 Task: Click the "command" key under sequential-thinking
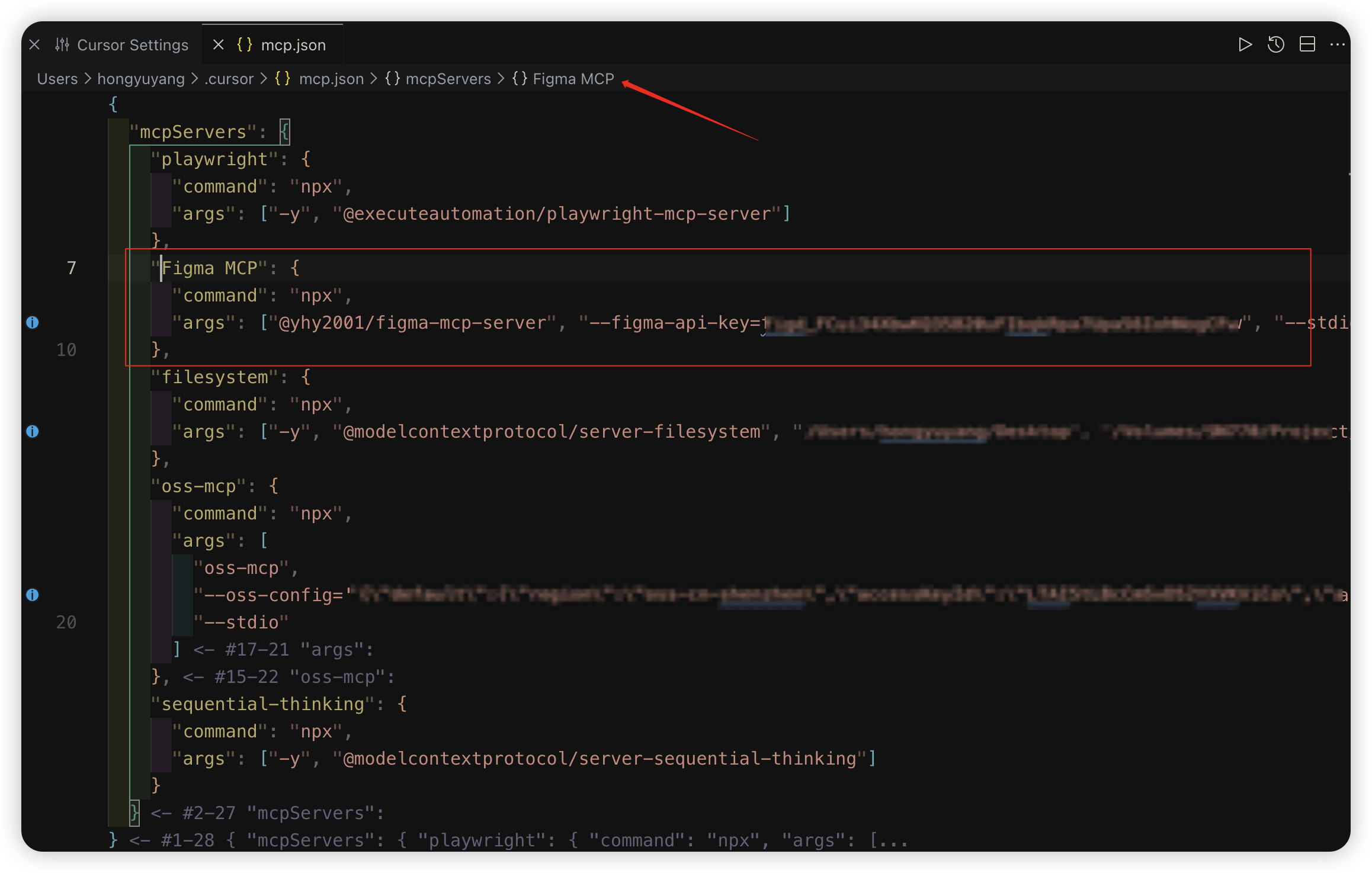[220, 731]
